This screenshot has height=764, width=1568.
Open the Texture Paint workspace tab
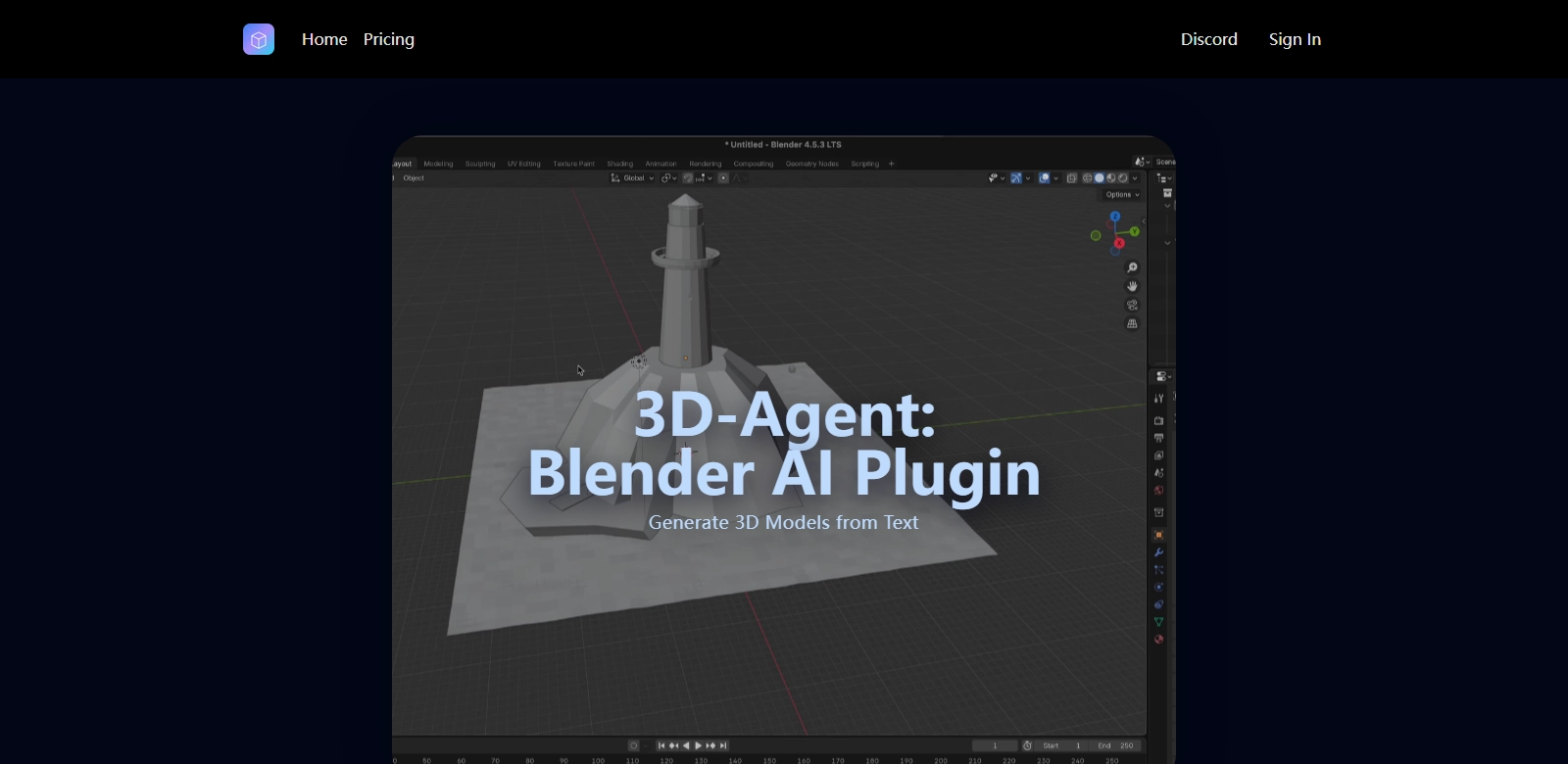[x=574, y=164]
